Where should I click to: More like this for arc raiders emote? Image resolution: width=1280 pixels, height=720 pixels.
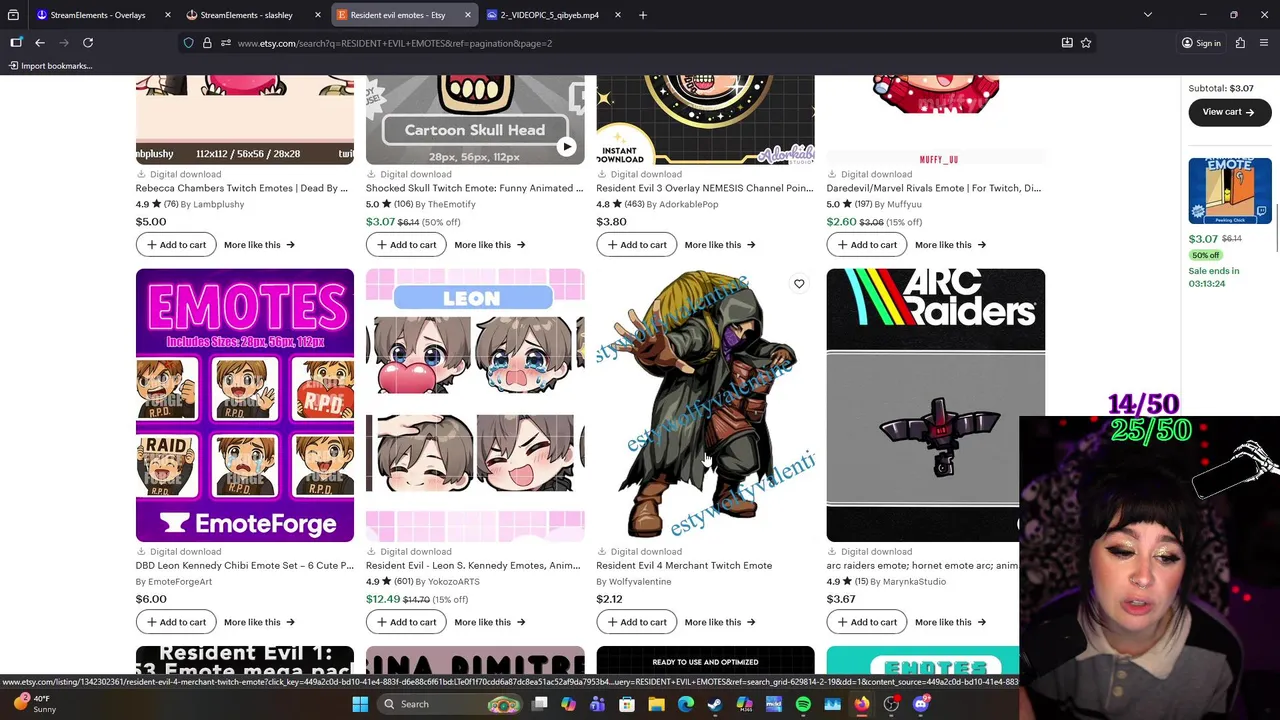[x=950, y=622]
